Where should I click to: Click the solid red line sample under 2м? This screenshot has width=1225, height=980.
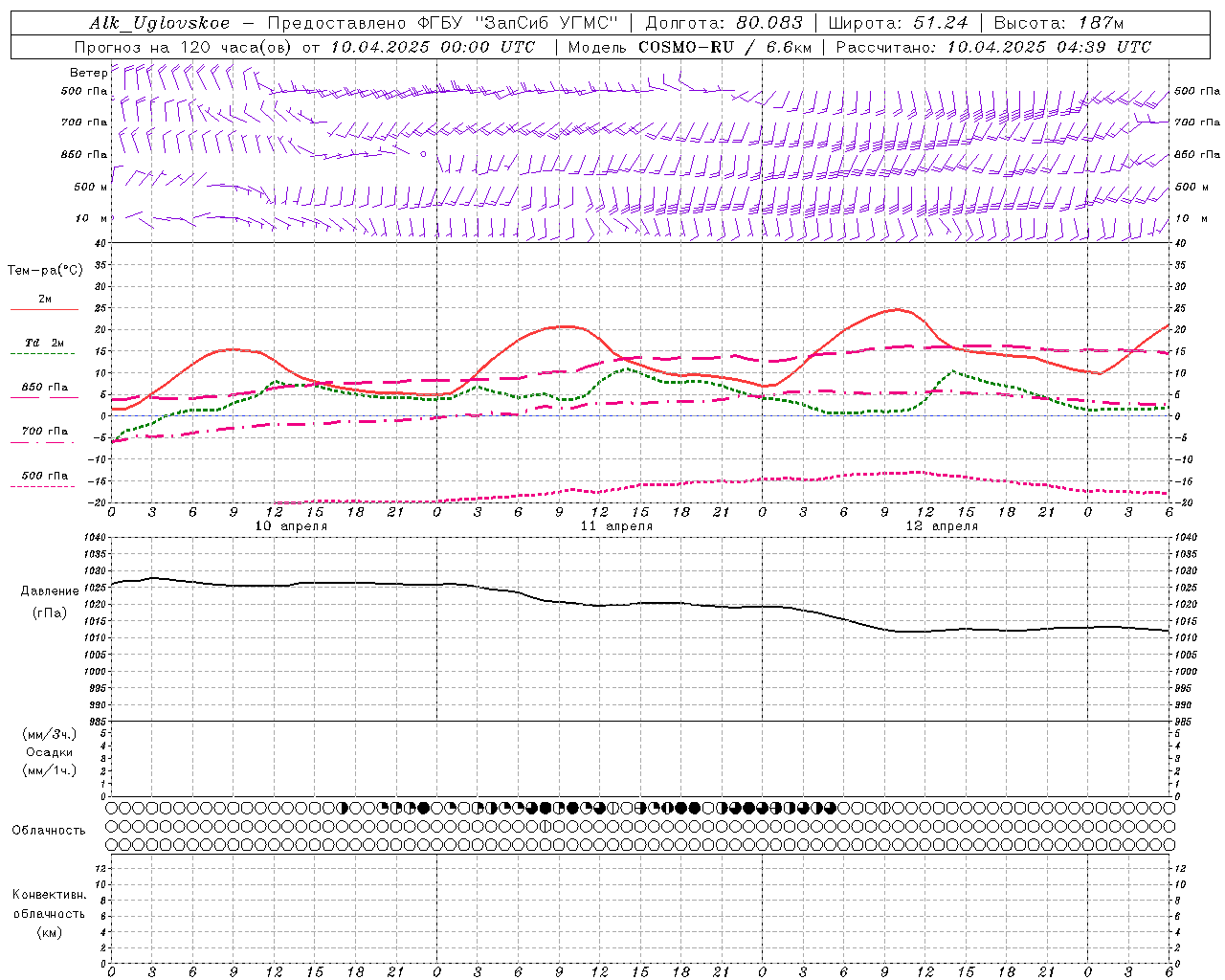coord(44,310)
